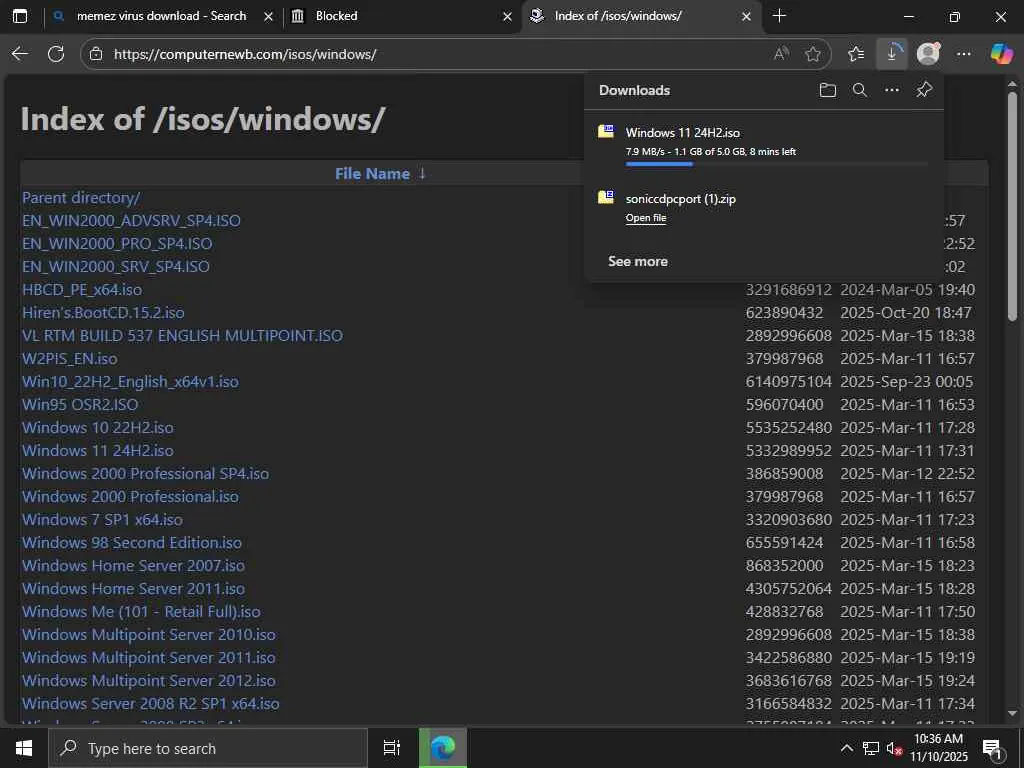1024x768 pixels.
Task: Click Windows Server 2008 R2 SP1 x64.iso
Action: coord(151,704)
